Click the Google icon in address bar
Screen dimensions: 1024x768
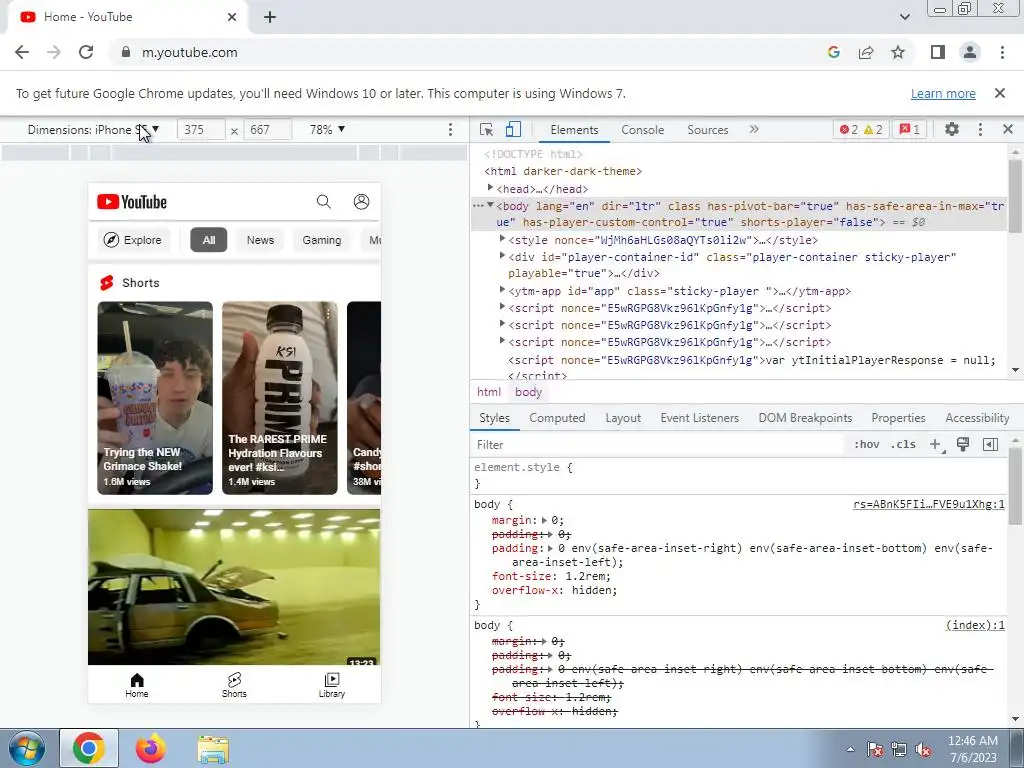coord(833,52)
